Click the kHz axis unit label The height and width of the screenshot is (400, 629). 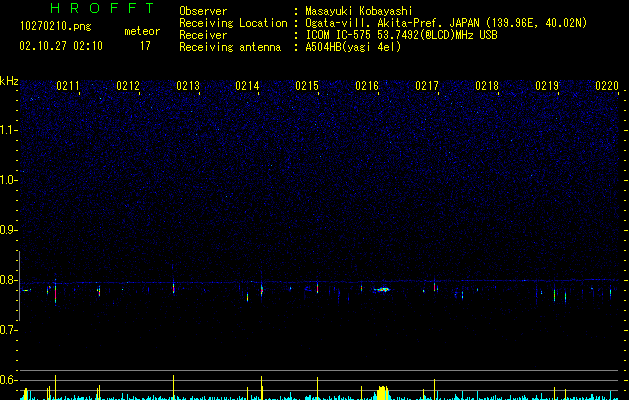coord(9,81)
